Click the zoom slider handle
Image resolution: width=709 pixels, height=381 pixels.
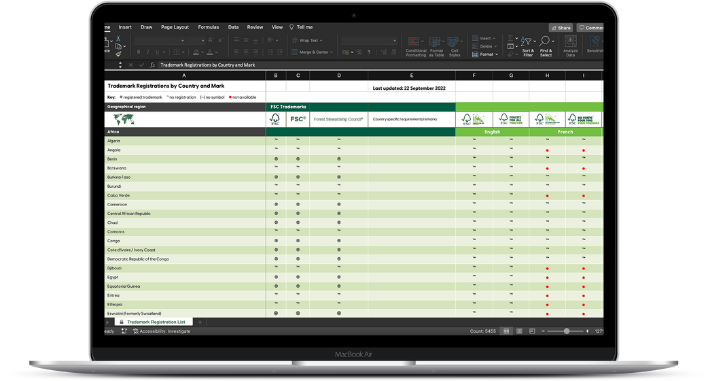(x=566, y=331)
